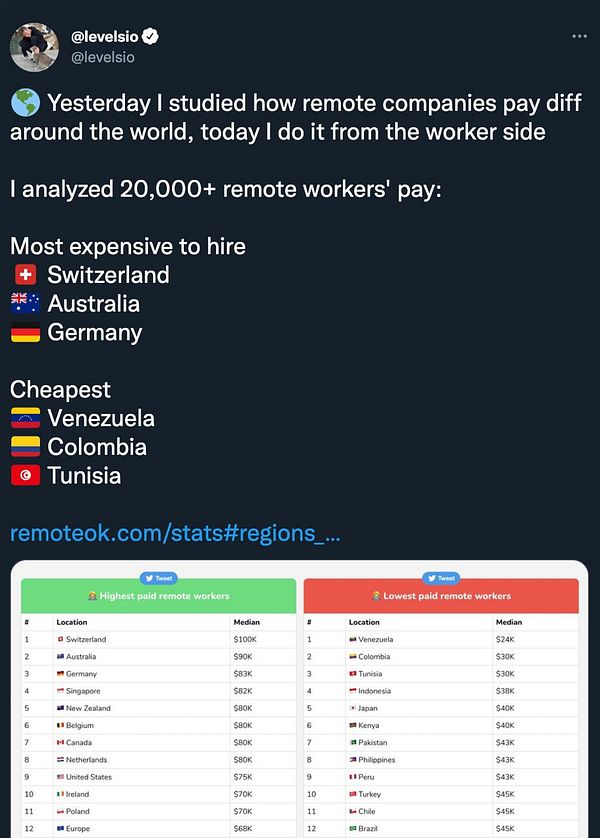Click the gray @levelsio handle
Viewport: 600px width, 838px height.
(x=102, y=57)
